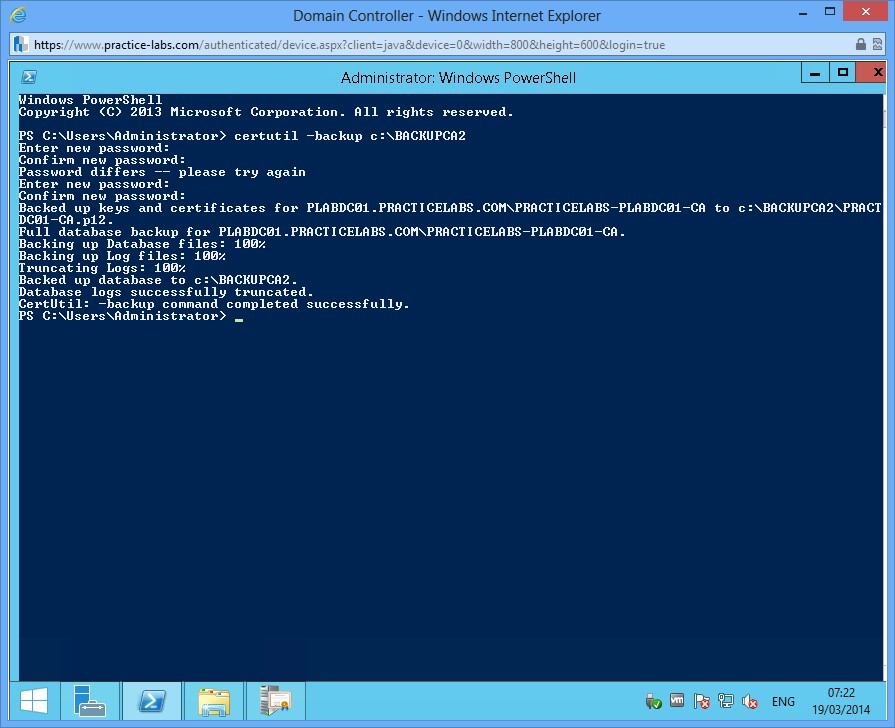Viewport: 895px width, 728px height.
Task: Open Action Center via the flag tray icon
Action: (x=703, y=701)
